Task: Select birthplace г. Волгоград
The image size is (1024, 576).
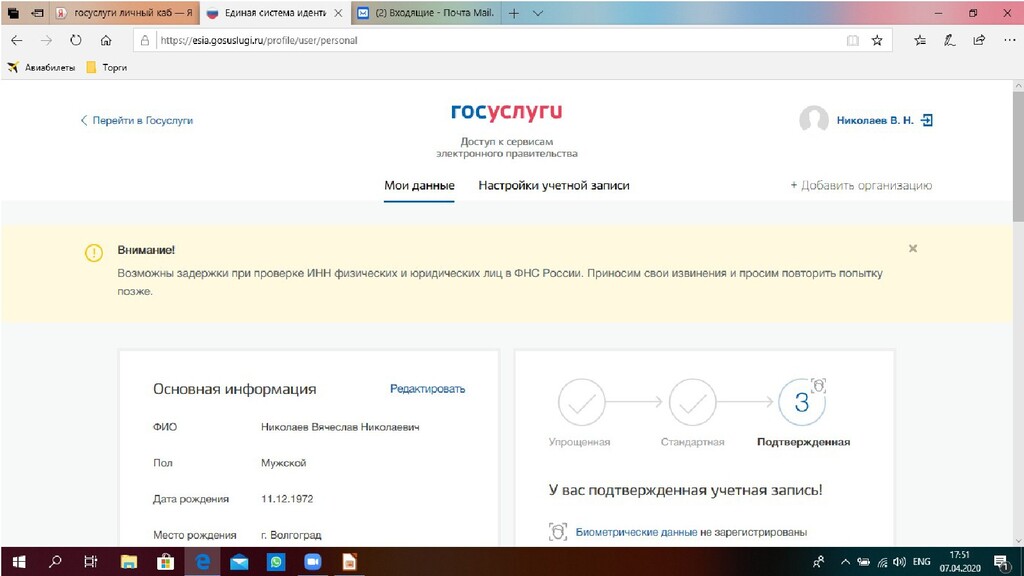Action: pyautogui.click(x=291, y=535)
